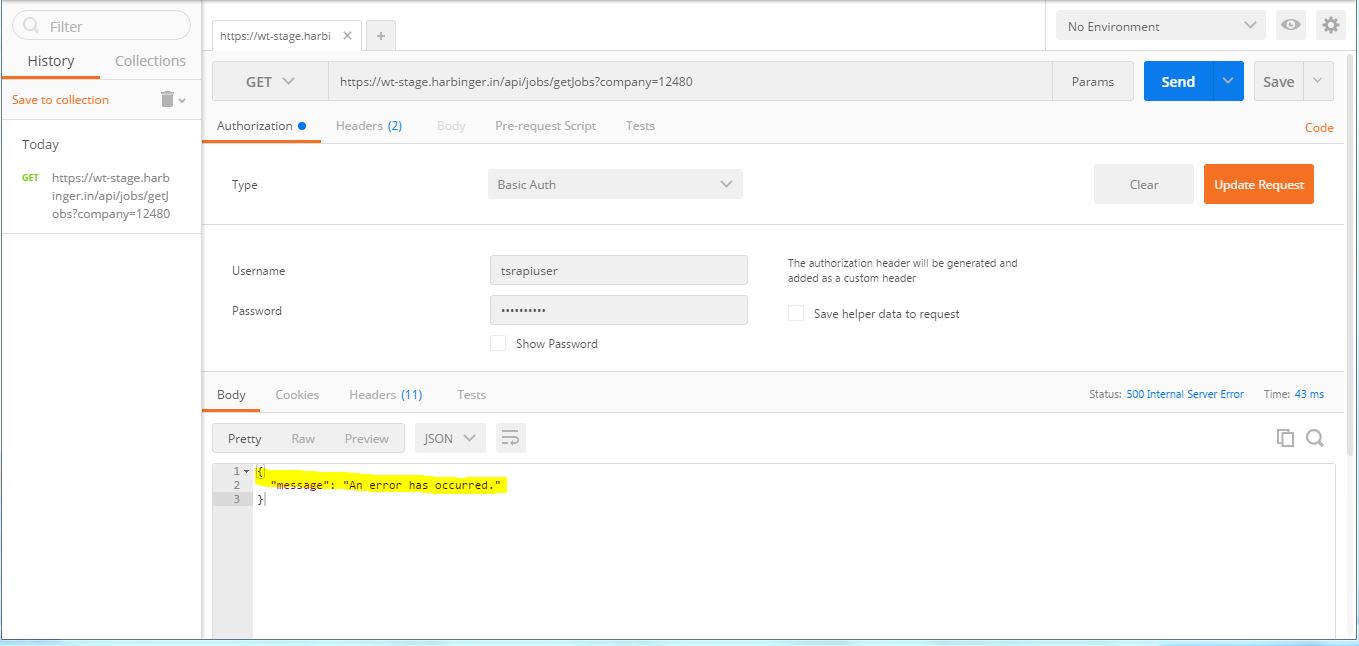Open the No Environment dropdown
This screenshot has width=1359, height=646.
point(1160,26)
